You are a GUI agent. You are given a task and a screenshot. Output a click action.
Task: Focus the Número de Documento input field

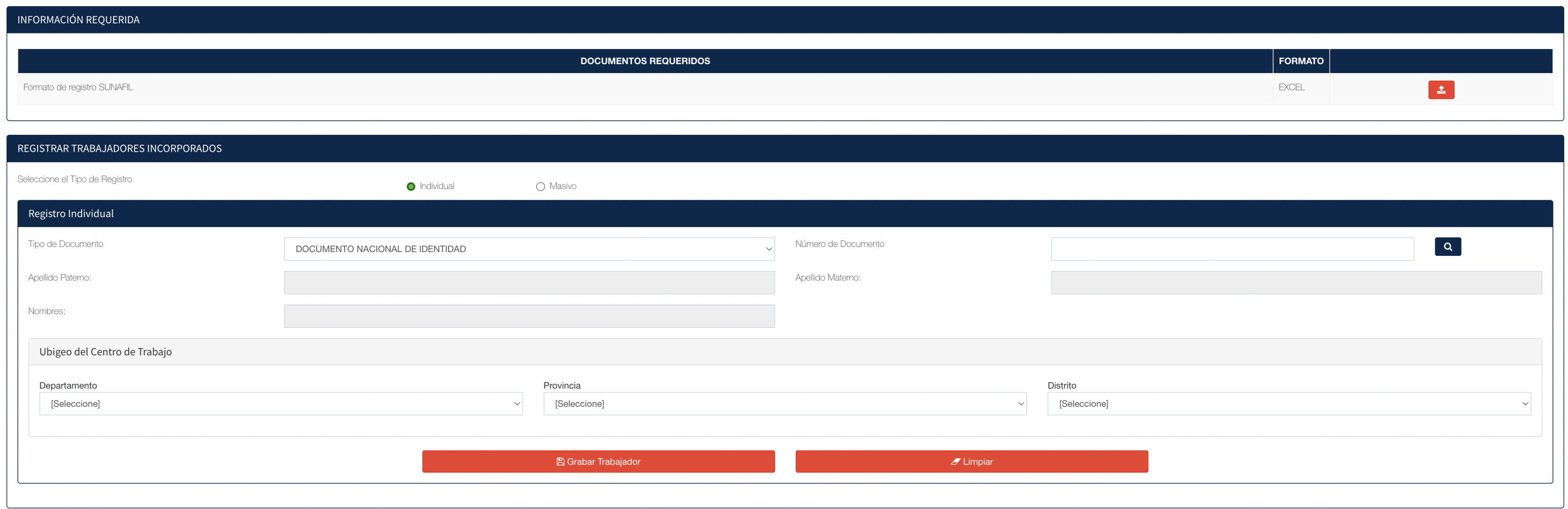pyautogui.click(x=1232, y=249)
